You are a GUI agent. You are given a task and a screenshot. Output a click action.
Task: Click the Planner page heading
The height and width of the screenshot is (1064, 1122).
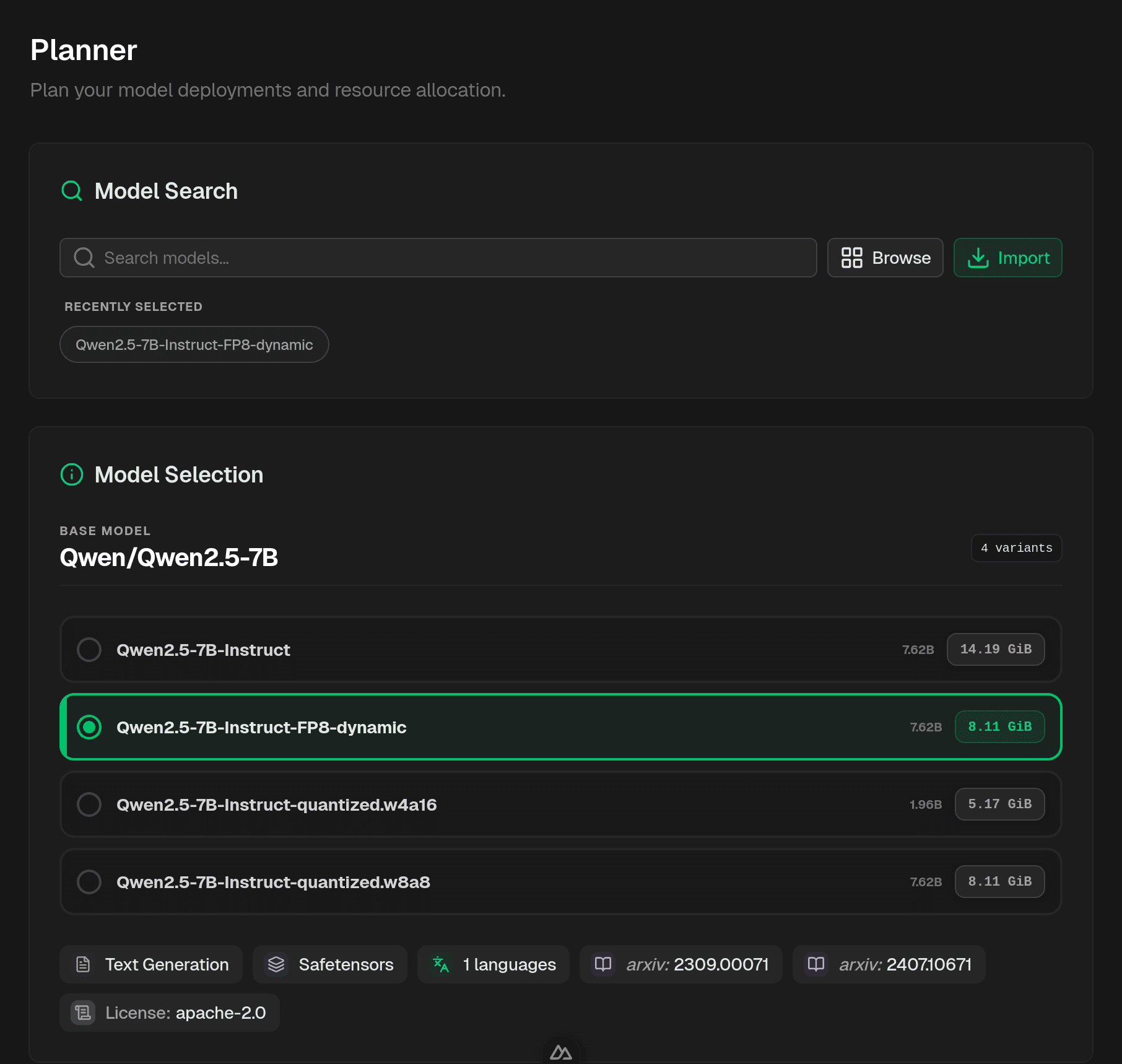tap(84, 50)
